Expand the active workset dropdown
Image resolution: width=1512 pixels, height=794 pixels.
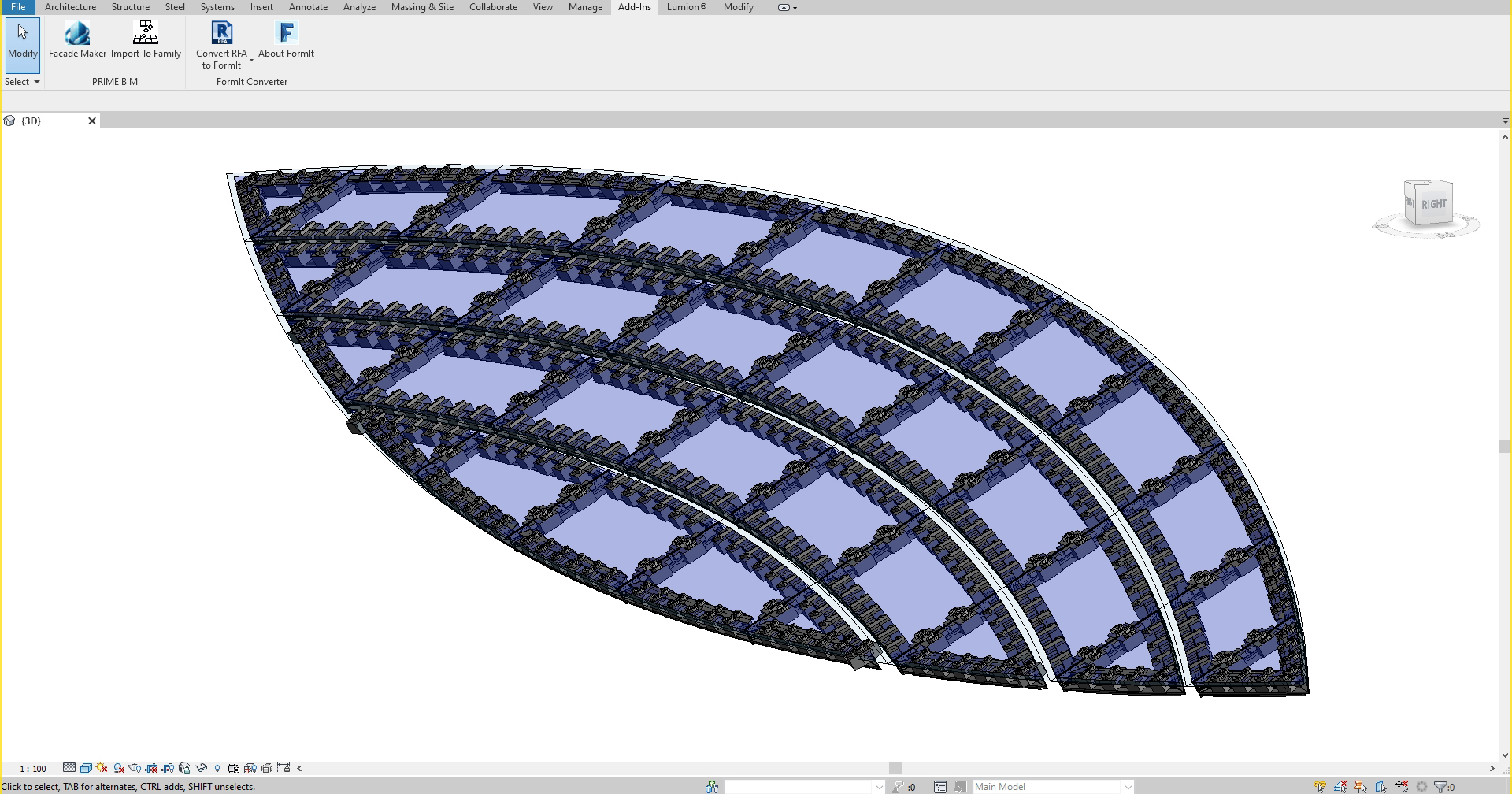(x=879, y=787)
